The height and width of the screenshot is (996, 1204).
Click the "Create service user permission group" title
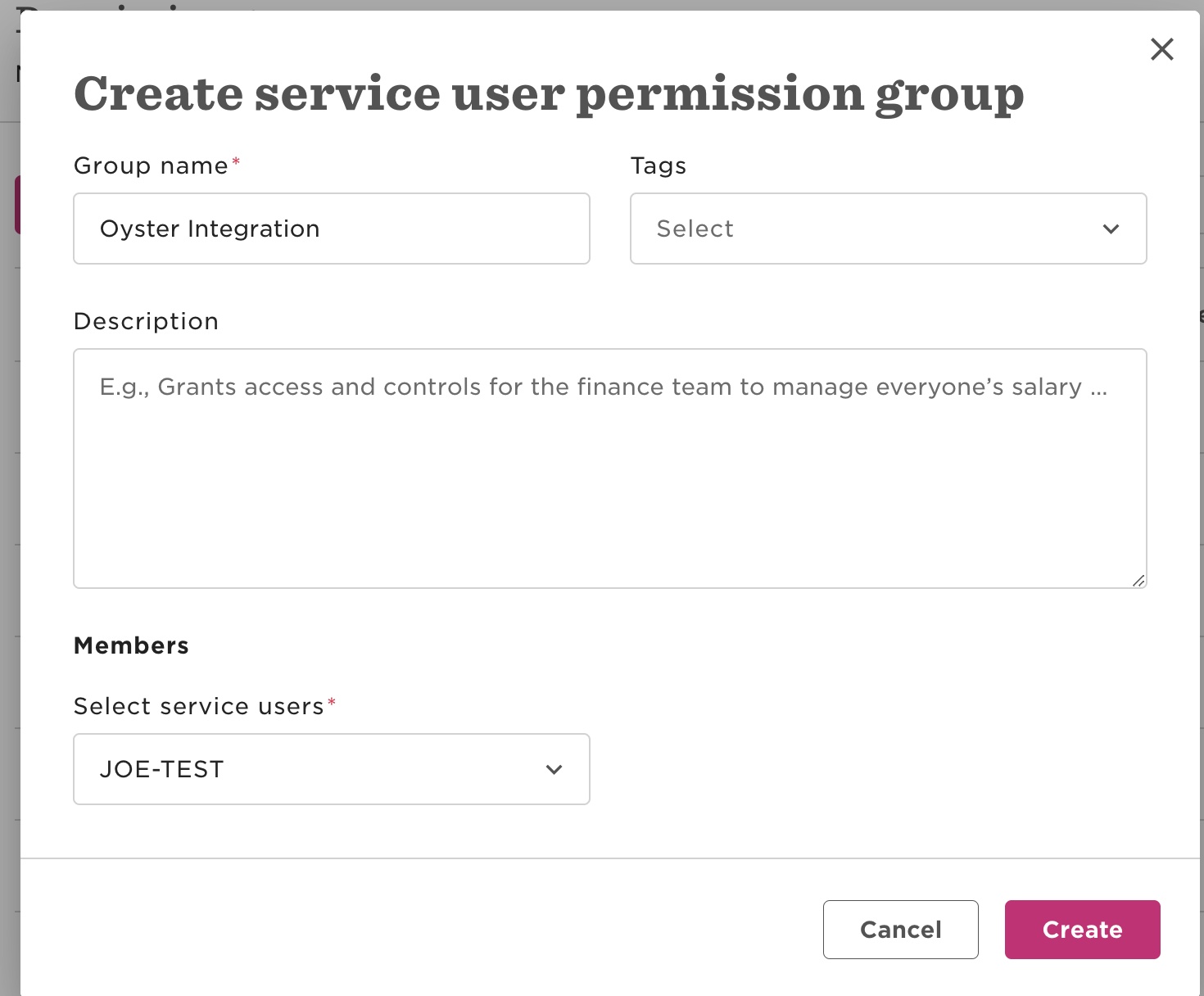(x=549, y=94)
